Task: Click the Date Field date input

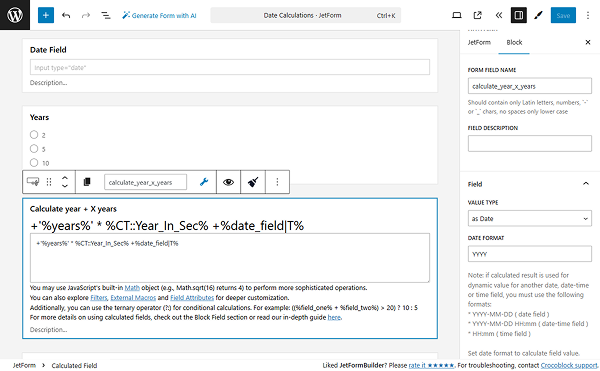Action: 230,67
